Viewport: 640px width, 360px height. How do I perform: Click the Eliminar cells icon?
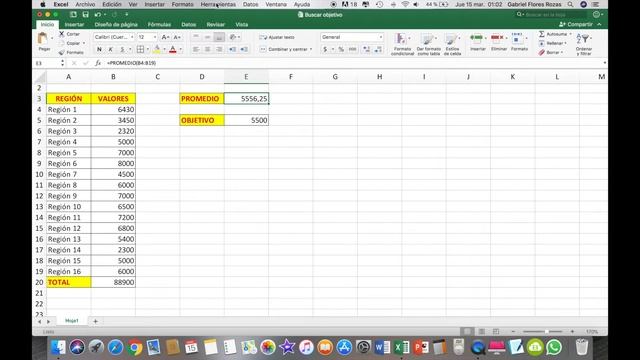497,38
